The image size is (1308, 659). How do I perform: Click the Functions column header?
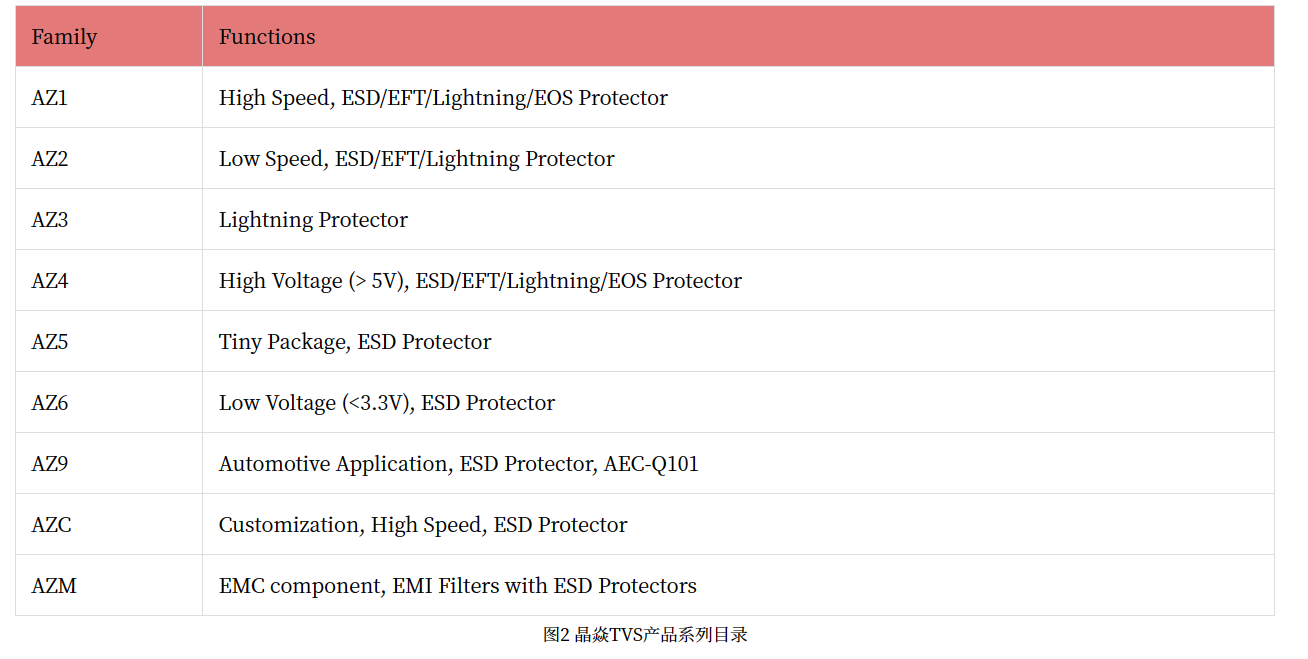point(267,37)
